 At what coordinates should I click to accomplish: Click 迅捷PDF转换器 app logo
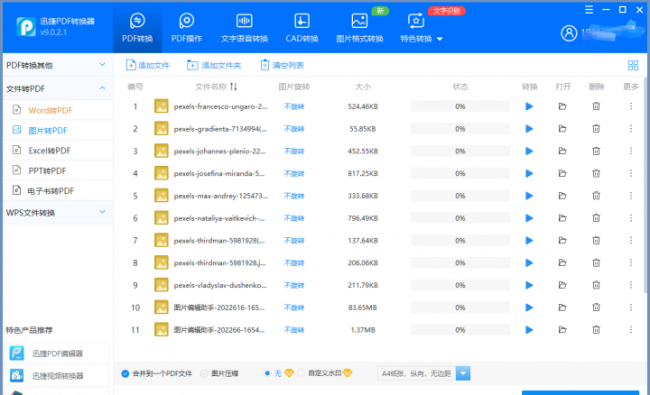pyautogui.click(x=26, y=27)
